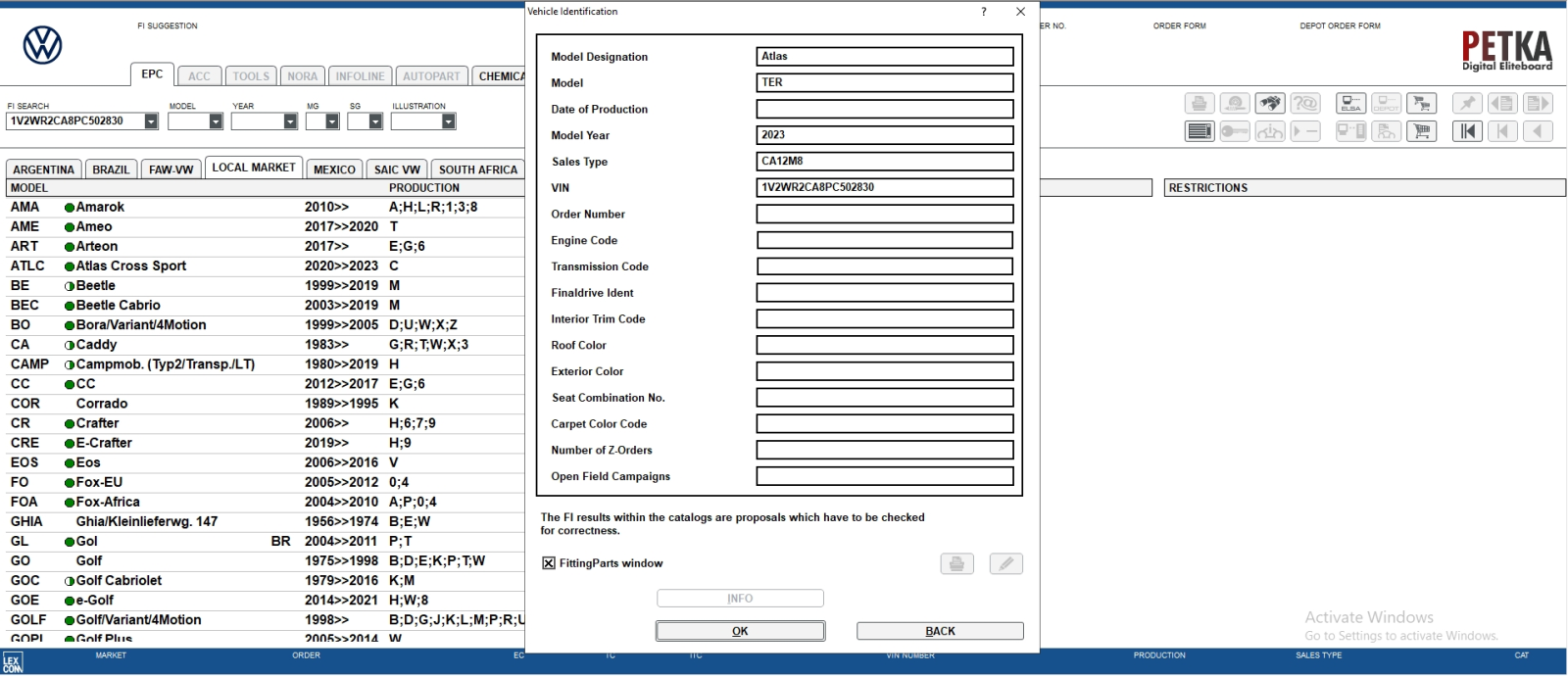1568x676 pixels.
Task: Click the DEPOT toolbar icon
Action: [x=1387, y=103]
